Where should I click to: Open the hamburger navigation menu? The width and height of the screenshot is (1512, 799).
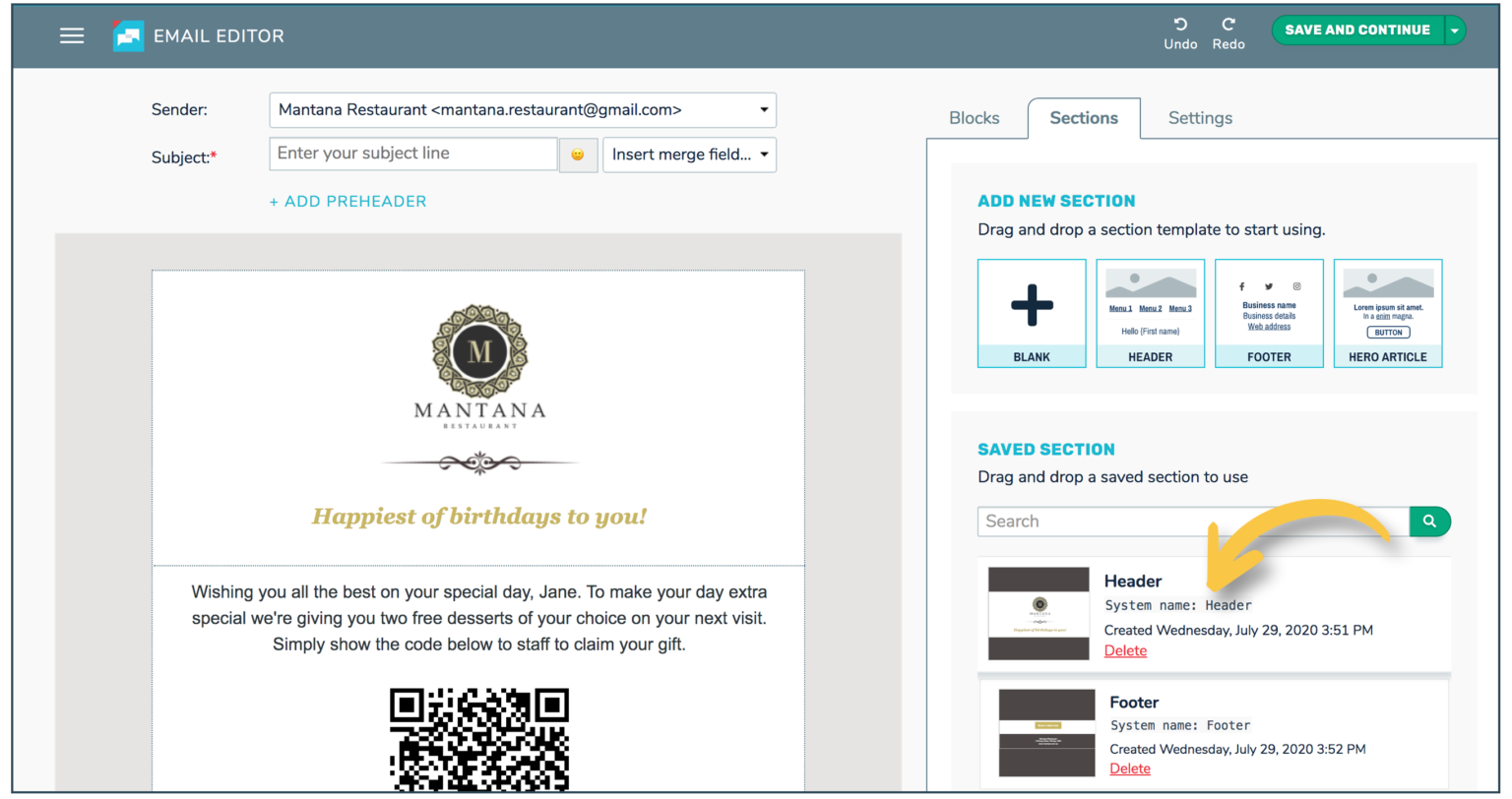72,35
